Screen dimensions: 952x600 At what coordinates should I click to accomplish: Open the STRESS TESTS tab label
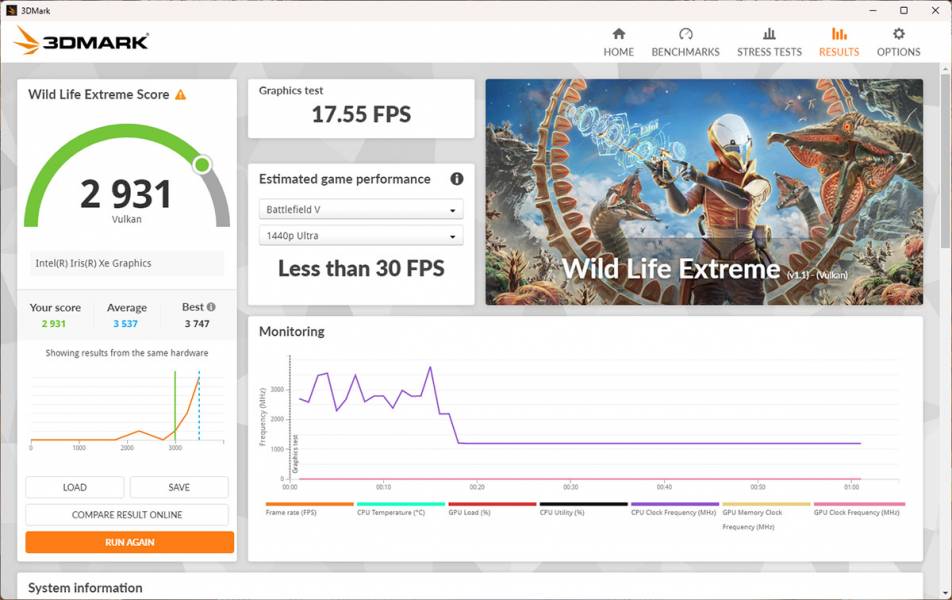tap(769, 52)
